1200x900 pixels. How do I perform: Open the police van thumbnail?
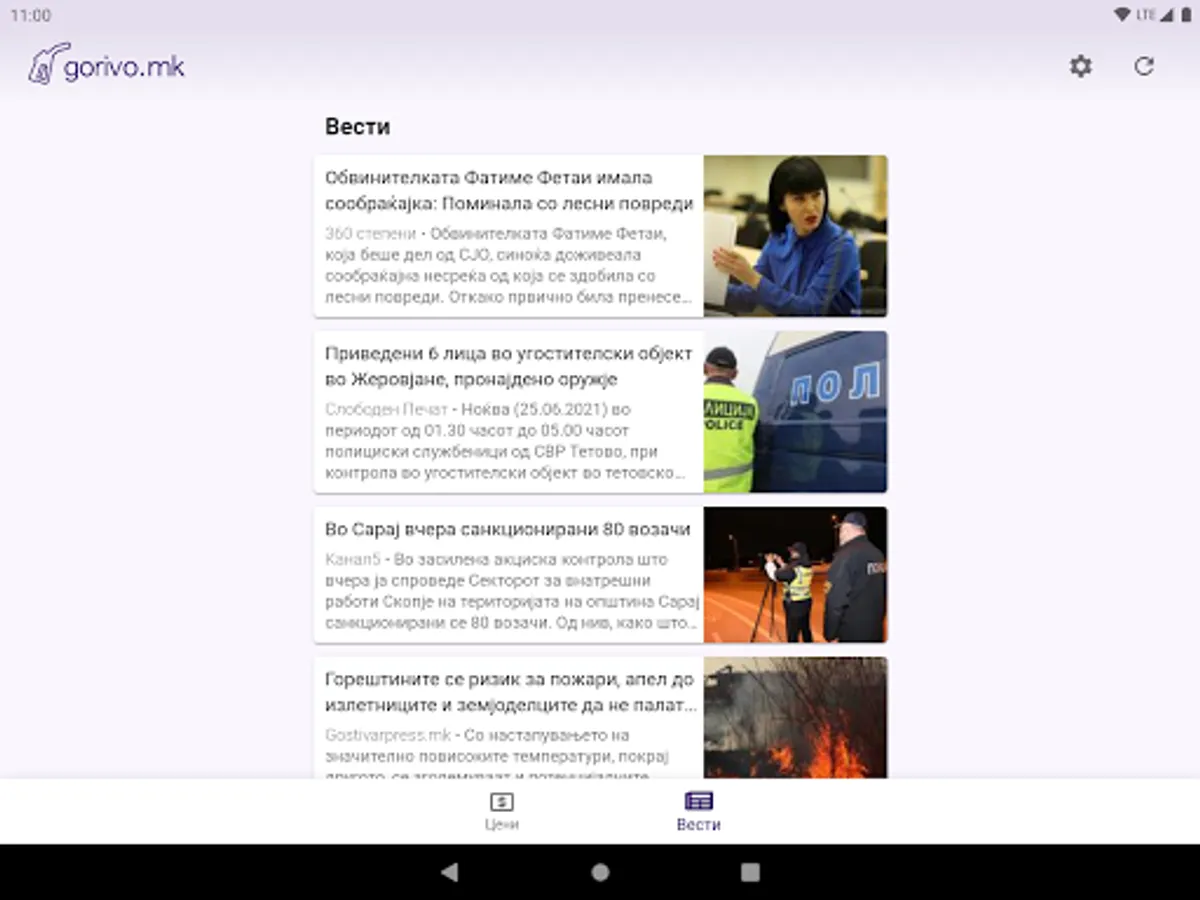click(795, 412)
